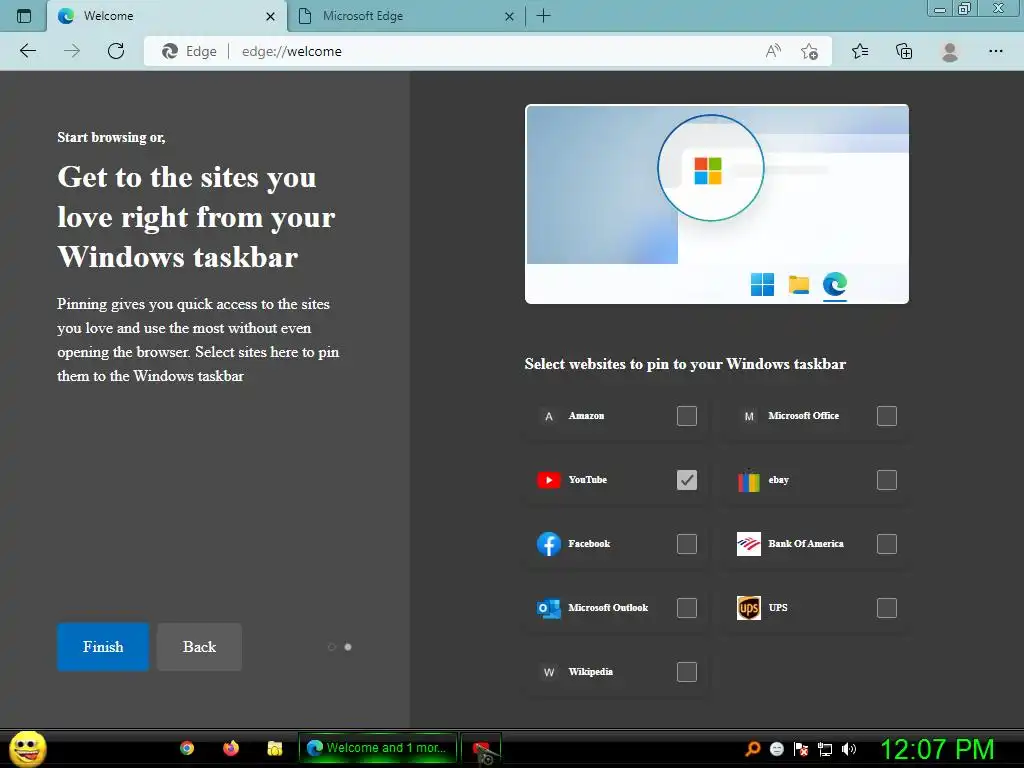This screenshot has width=1024, height=768.
Task: Click the 'Bank Of America' site label
Action: pos(806,544)
